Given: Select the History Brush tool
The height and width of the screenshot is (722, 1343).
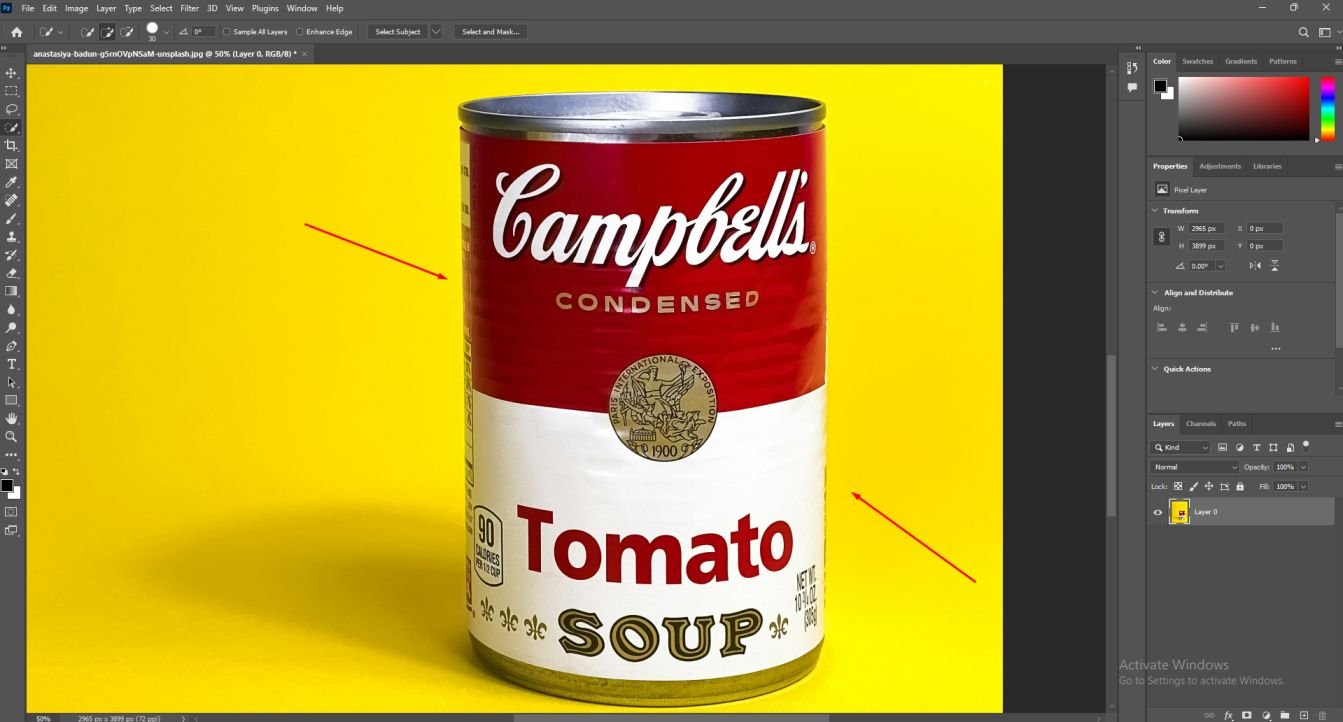Looking at the screenshot, I should 12,254.
